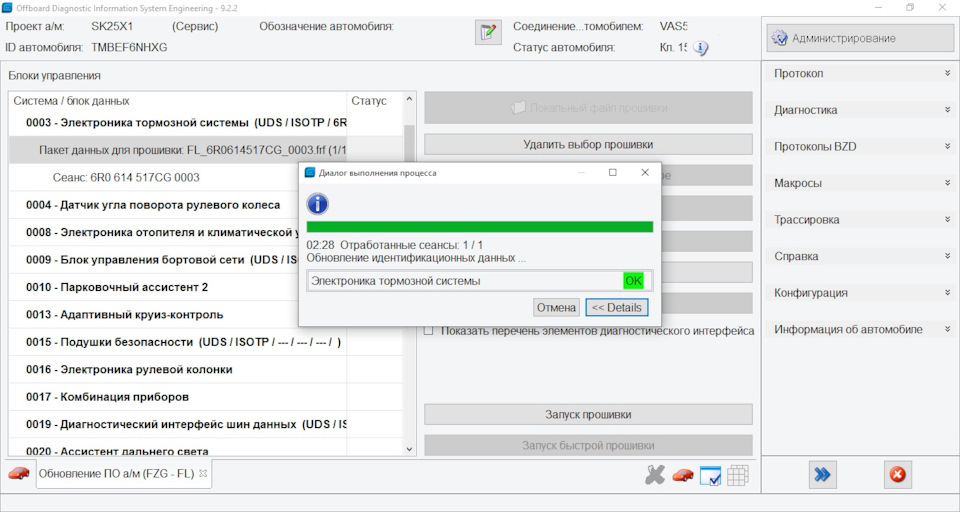Expand the Протоколы BZD section
Viewport: 960px width, 512px height.
point(861,146)
